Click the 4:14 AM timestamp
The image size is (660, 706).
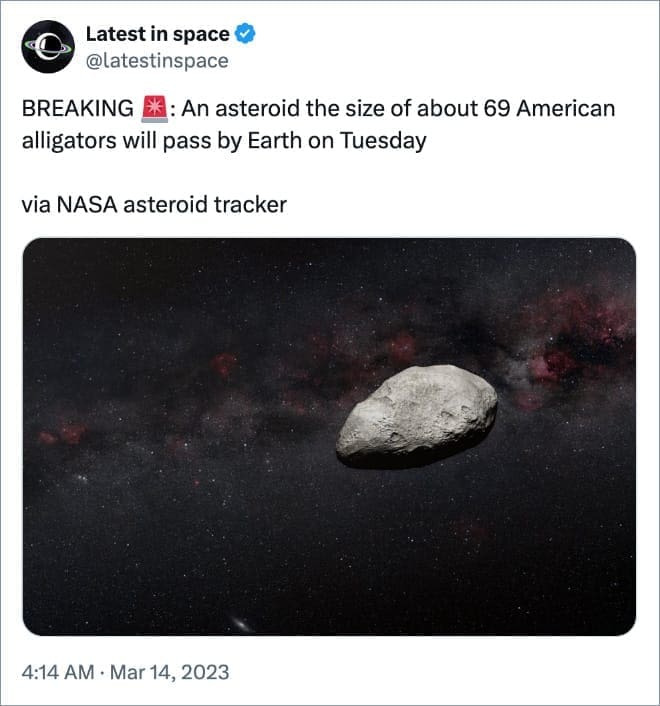55,672
